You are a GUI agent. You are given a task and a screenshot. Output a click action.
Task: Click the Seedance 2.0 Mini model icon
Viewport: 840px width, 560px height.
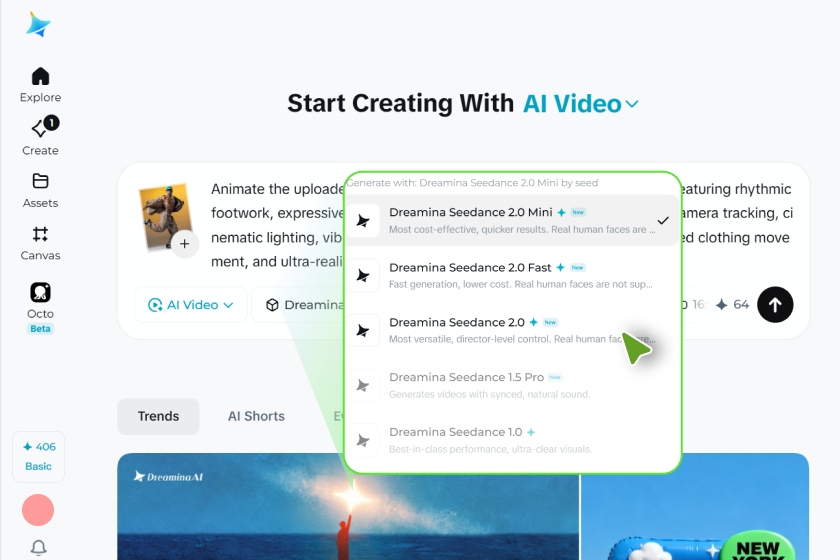click(x=363, y=220)
